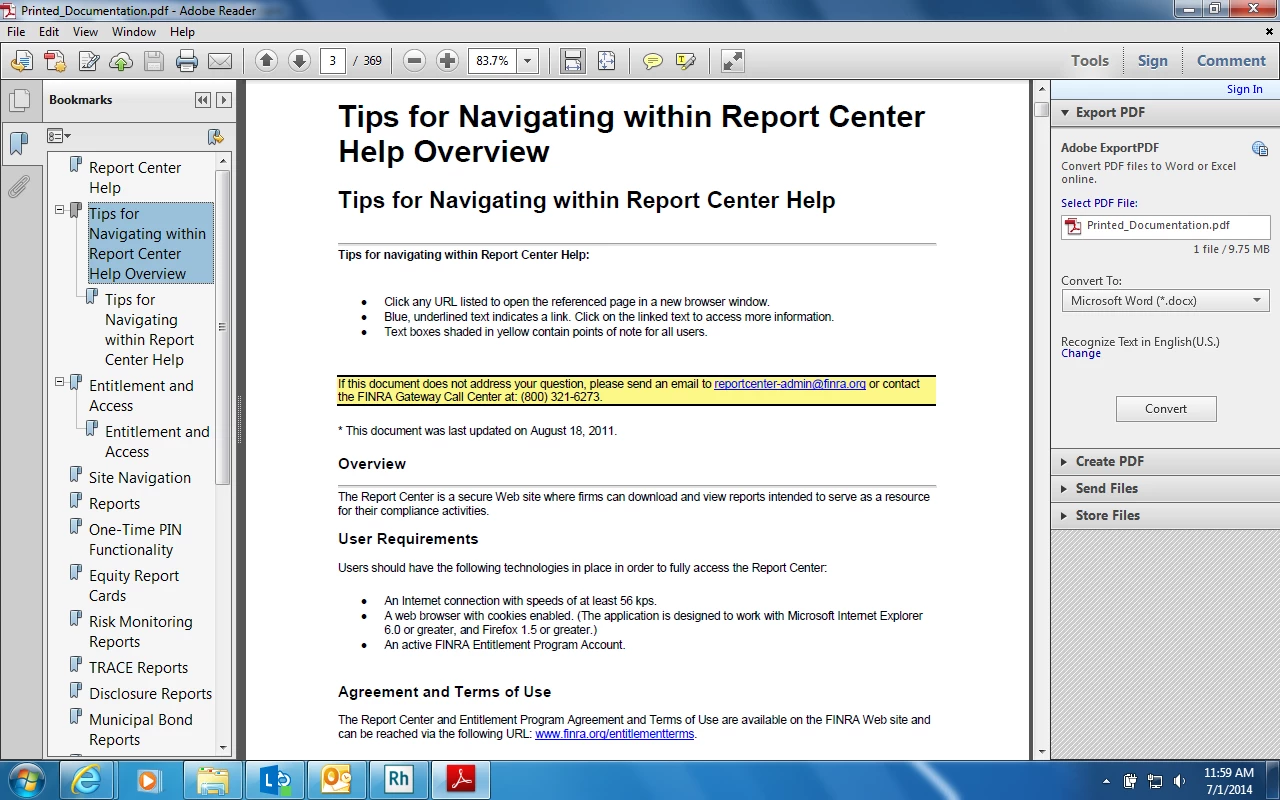Open Outlook from the taskbar

(336, 780)
